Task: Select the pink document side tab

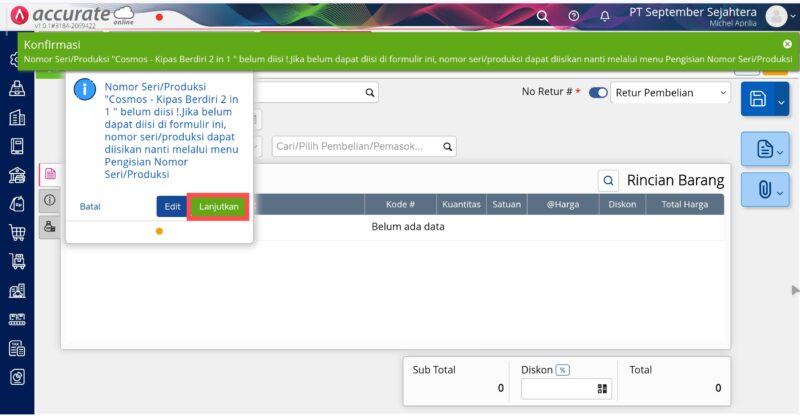Action: pyautogui.click(x=49, y=174)
